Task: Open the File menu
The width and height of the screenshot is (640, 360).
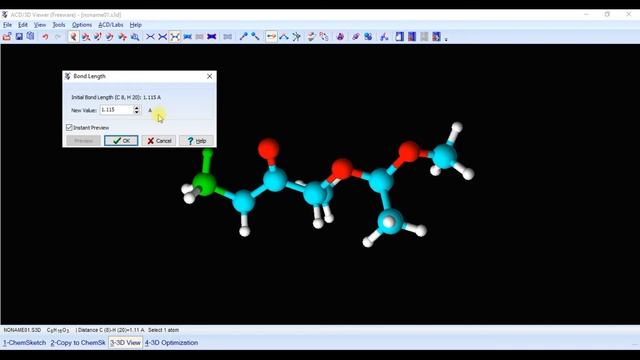Action: pos(7,25)
